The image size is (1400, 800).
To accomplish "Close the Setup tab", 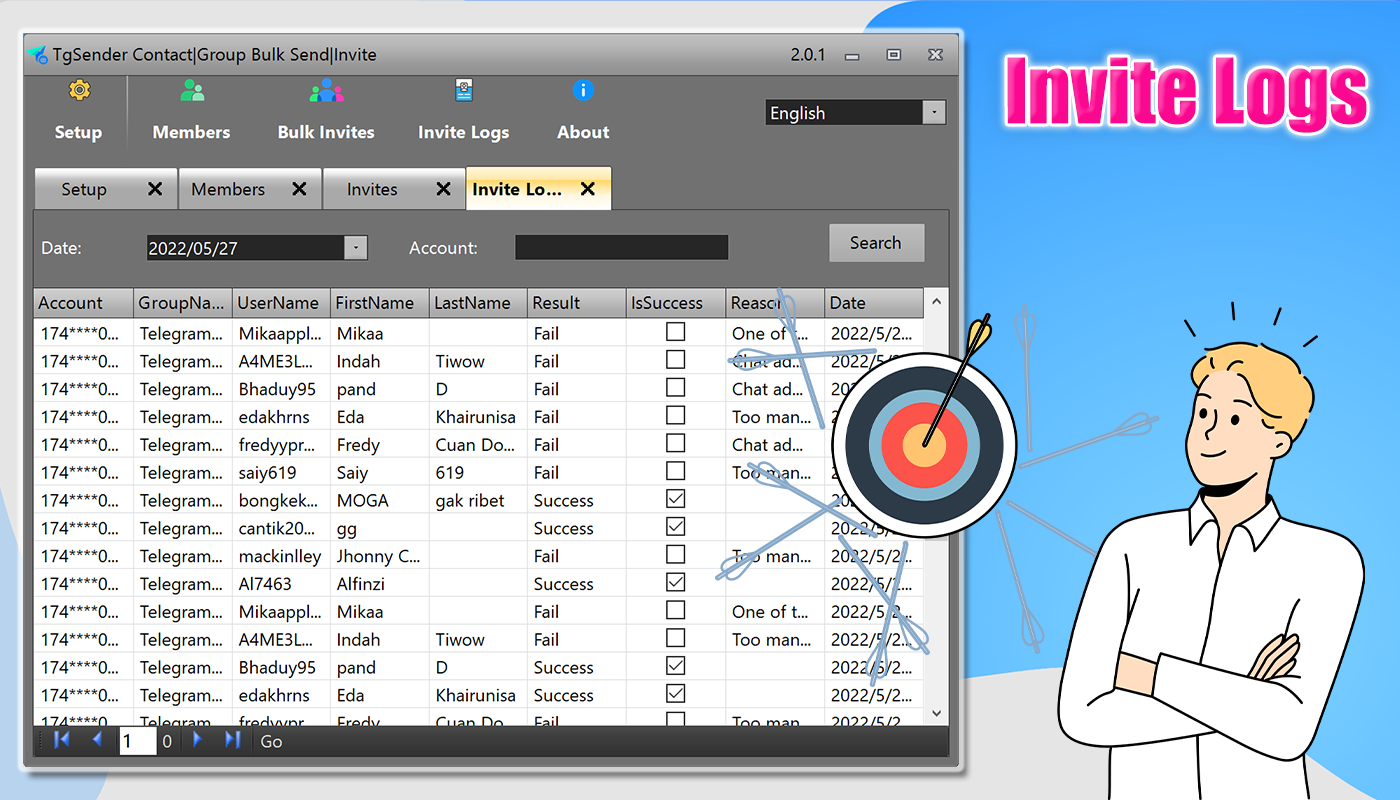I will tap(155, 189).
